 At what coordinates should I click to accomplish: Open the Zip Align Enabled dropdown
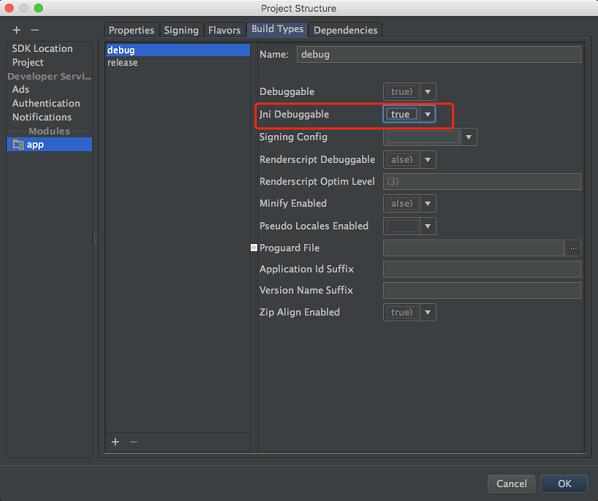click(x=428, y=313)
